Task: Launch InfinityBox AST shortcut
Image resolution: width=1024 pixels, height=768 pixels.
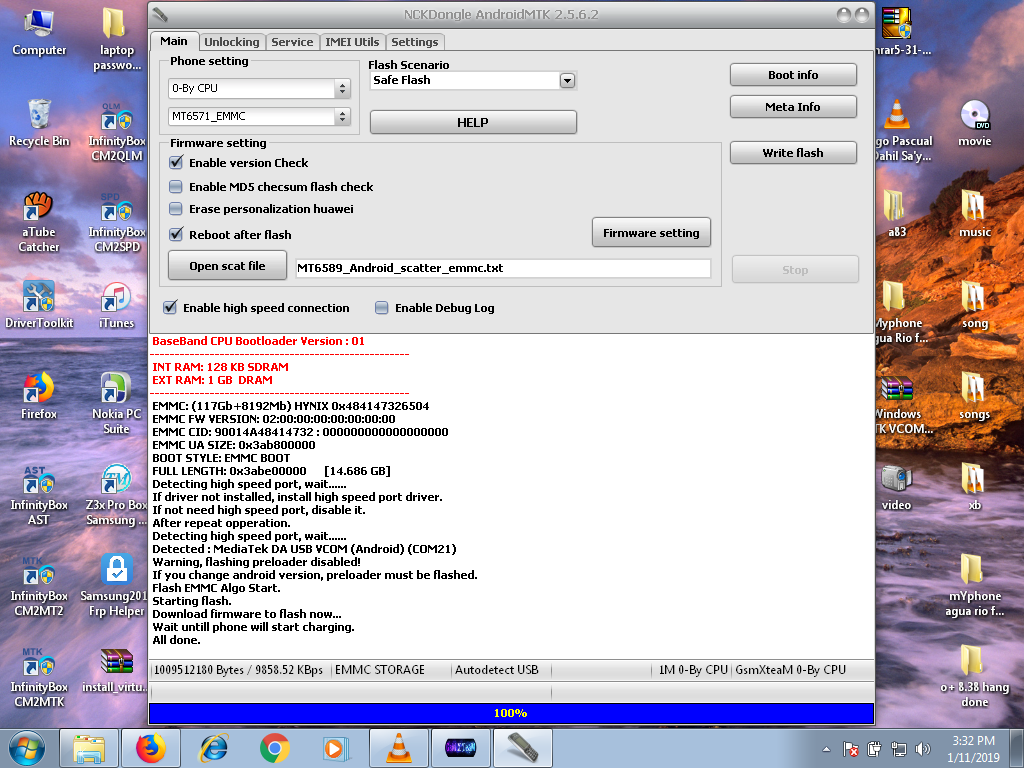Action: (x=39, y=495)
